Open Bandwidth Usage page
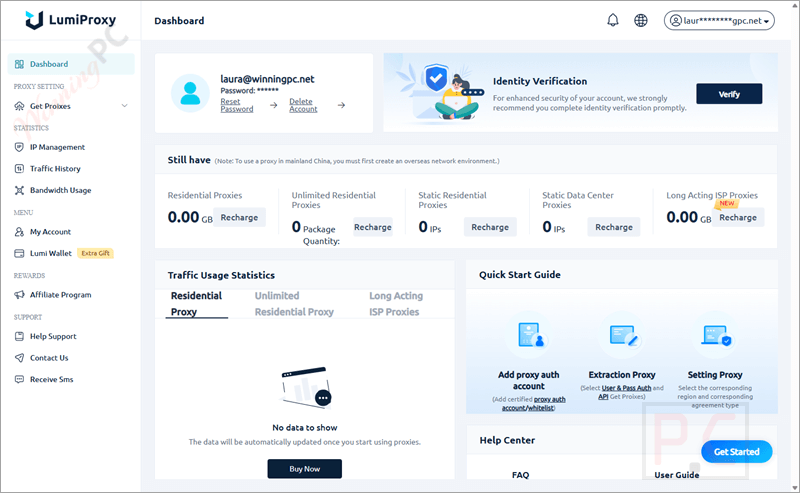The image size is (800, 493). click(x=60, y=190)
